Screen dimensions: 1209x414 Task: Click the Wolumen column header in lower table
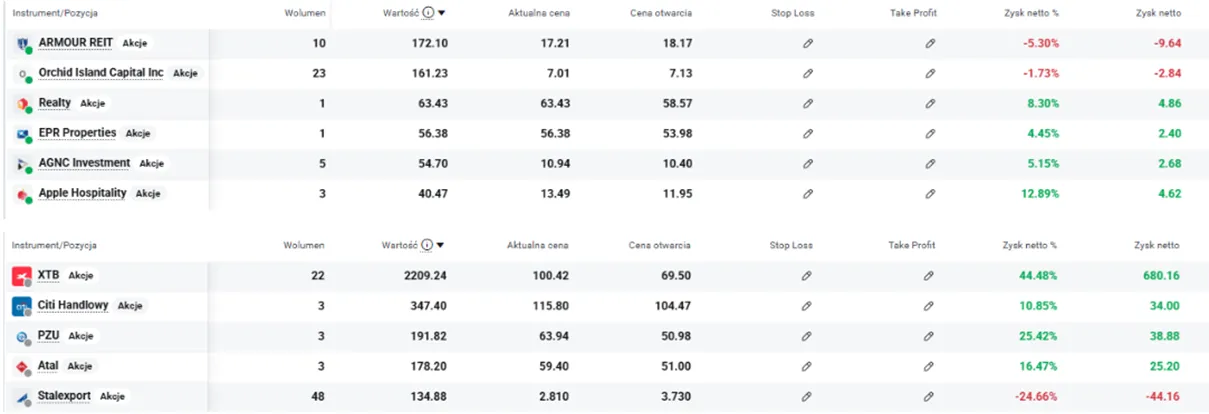(304, 245)
